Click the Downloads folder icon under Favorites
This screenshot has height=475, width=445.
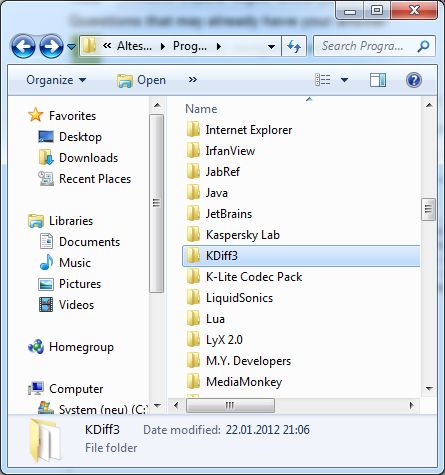46,157
